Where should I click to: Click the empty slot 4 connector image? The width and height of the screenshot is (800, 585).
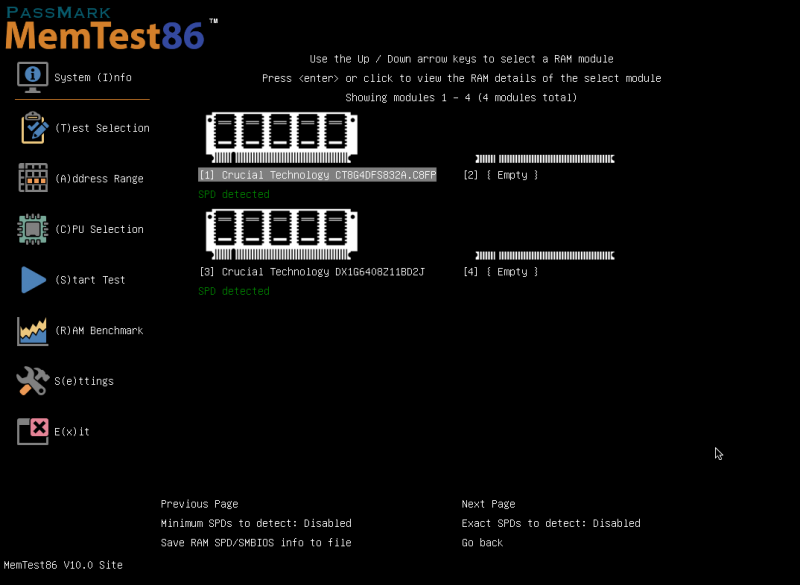pos(545,256)
